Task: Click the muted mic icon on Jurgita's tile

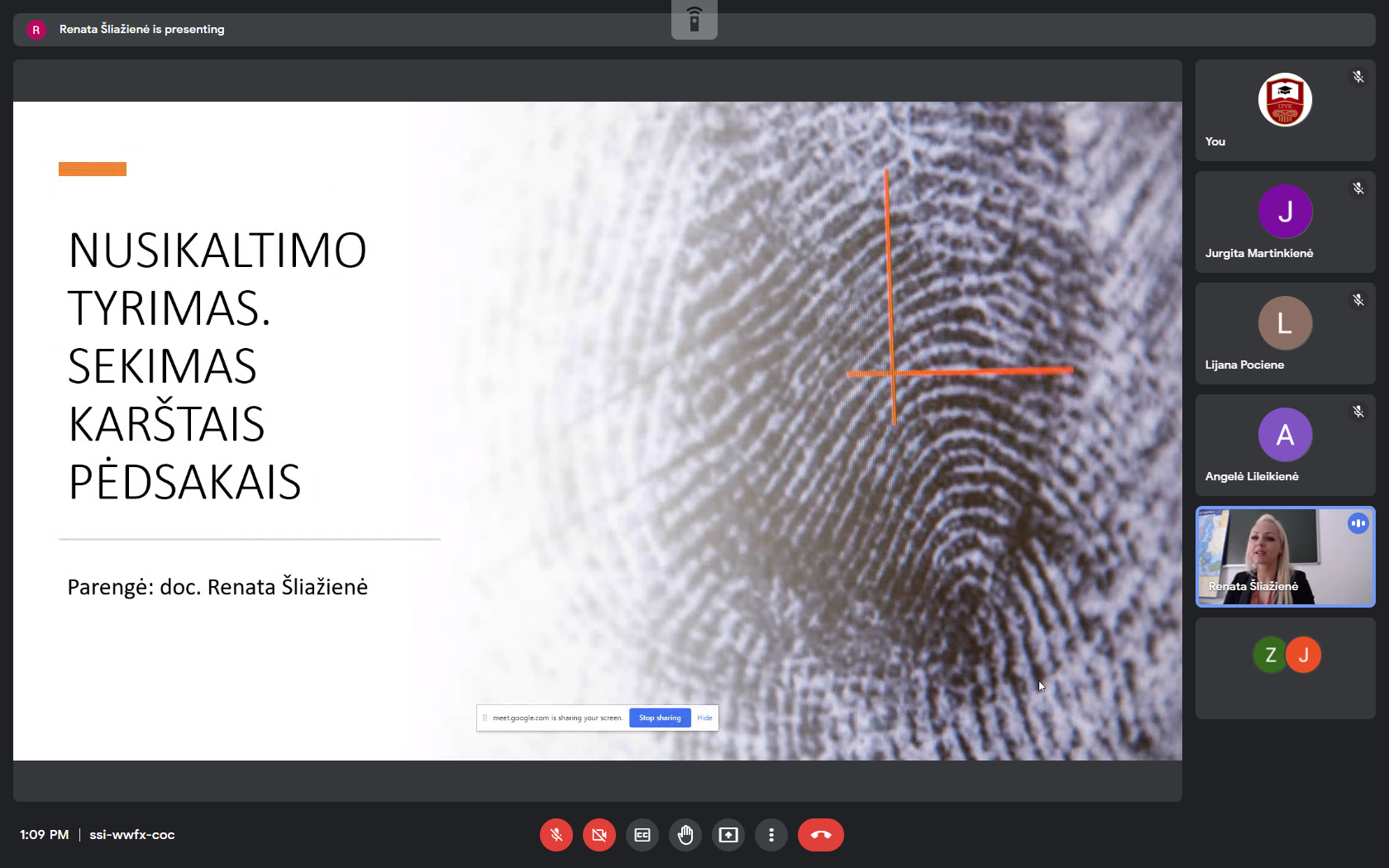Action: (1358, 188)
